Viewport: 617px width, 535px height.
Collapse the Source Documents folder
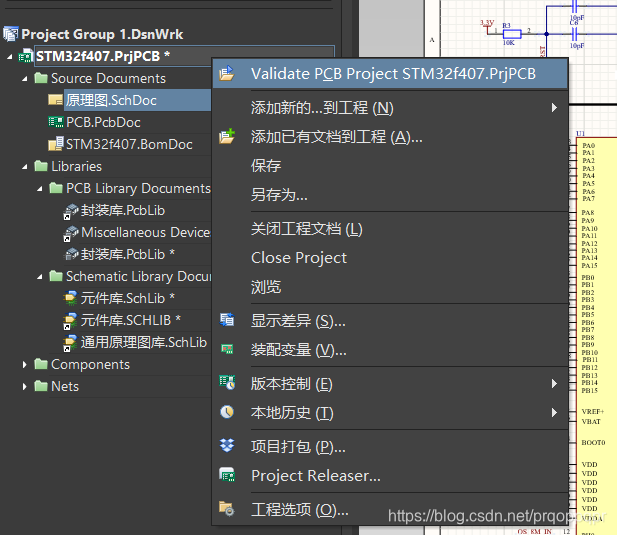click(26, 78)
